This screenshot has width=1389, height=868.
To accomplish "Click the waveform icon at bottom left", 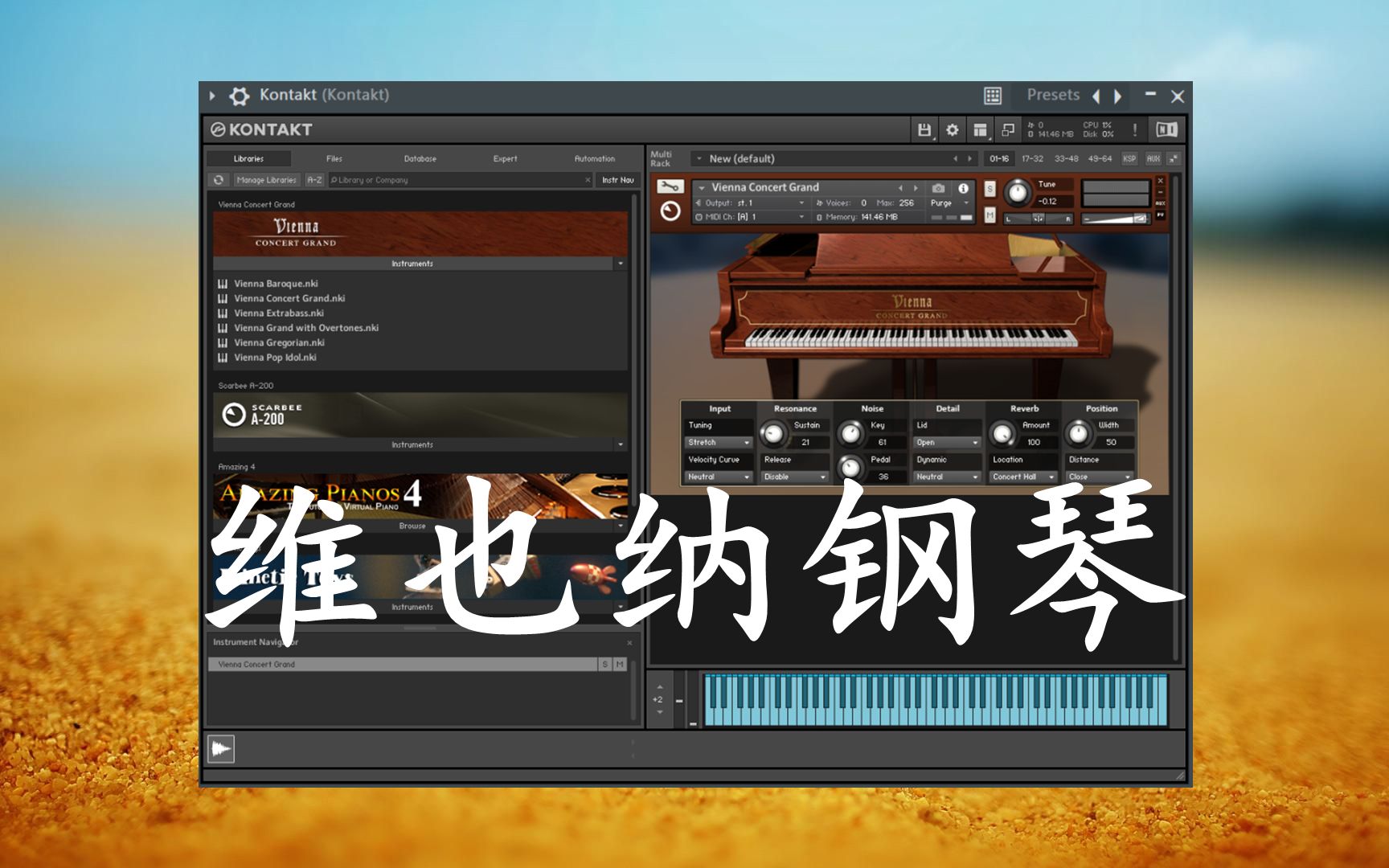I will pyautogui.click(x=221, y=749).
